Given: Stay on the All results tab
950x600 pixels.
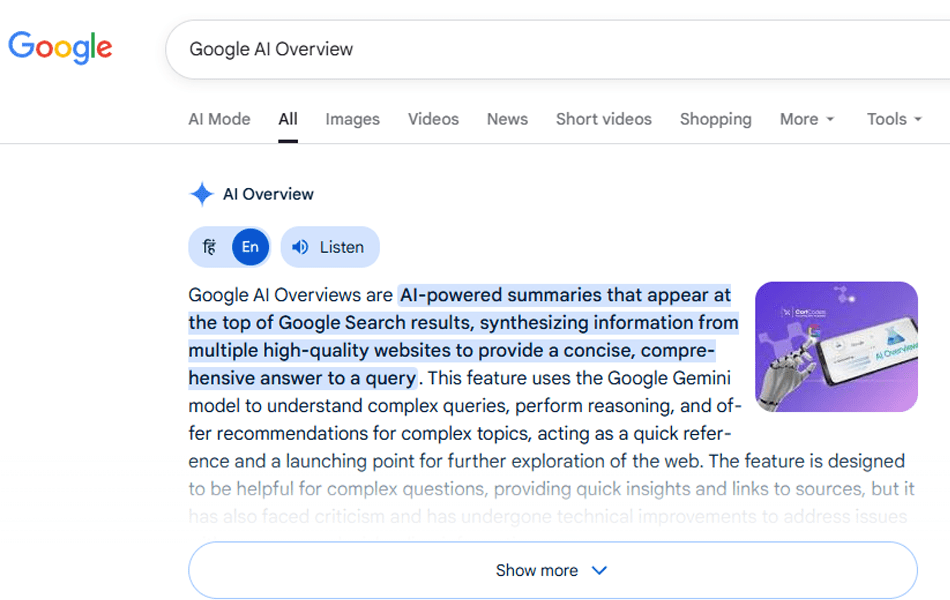Looking at the screenshot, I should pyautogui.click(x=287, y=119).
